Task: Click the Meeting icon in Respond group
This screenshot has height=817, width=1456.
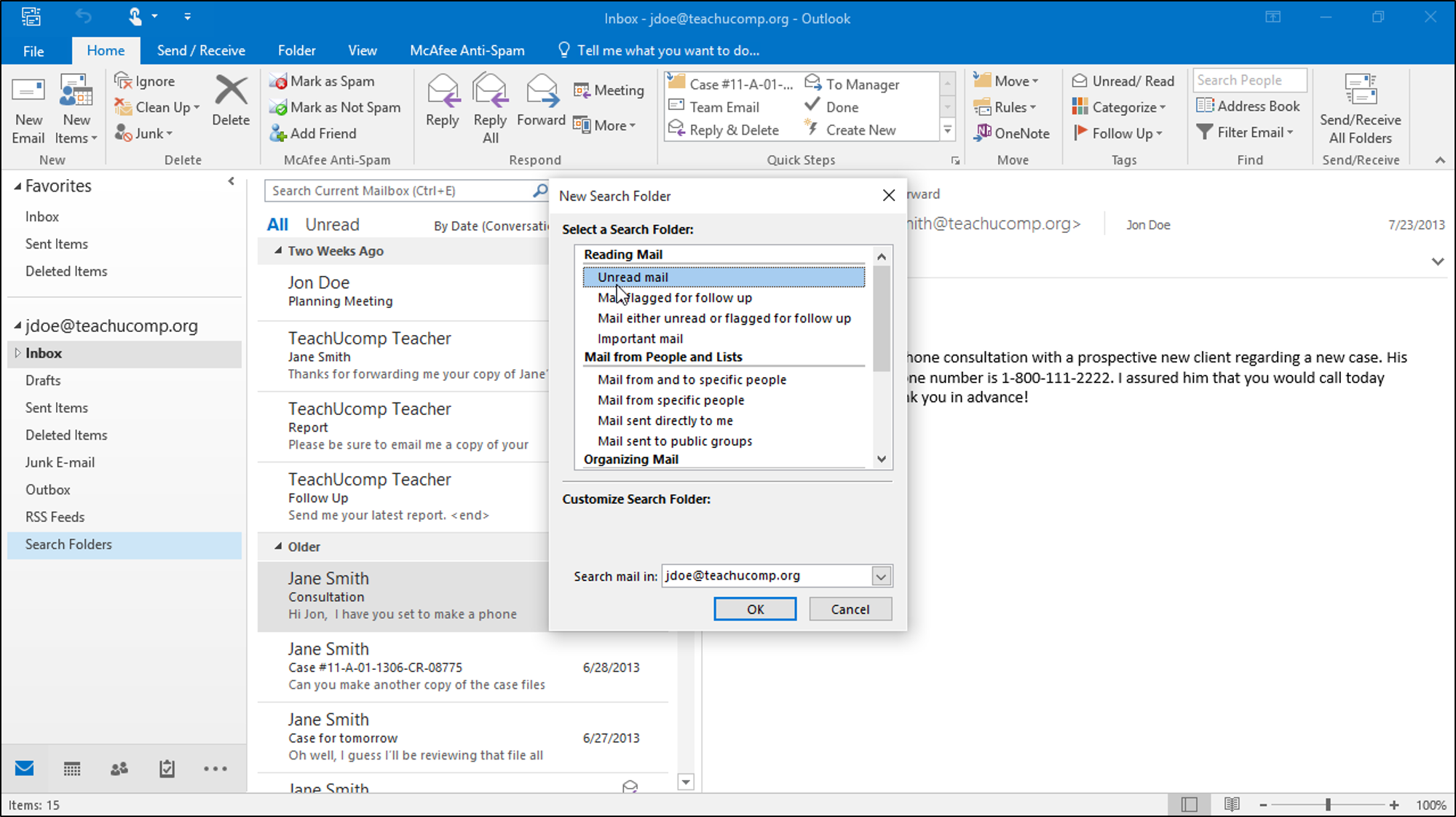Action: click(x=609, y=89)
